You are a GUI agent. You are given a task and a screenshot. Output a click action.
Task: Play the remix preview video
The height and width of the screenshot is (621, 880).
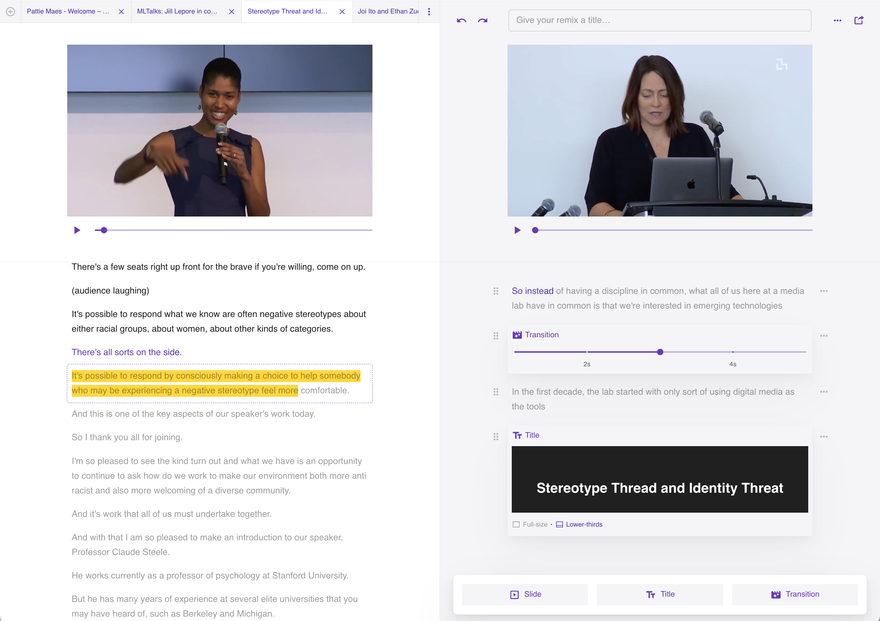[517, 230]
